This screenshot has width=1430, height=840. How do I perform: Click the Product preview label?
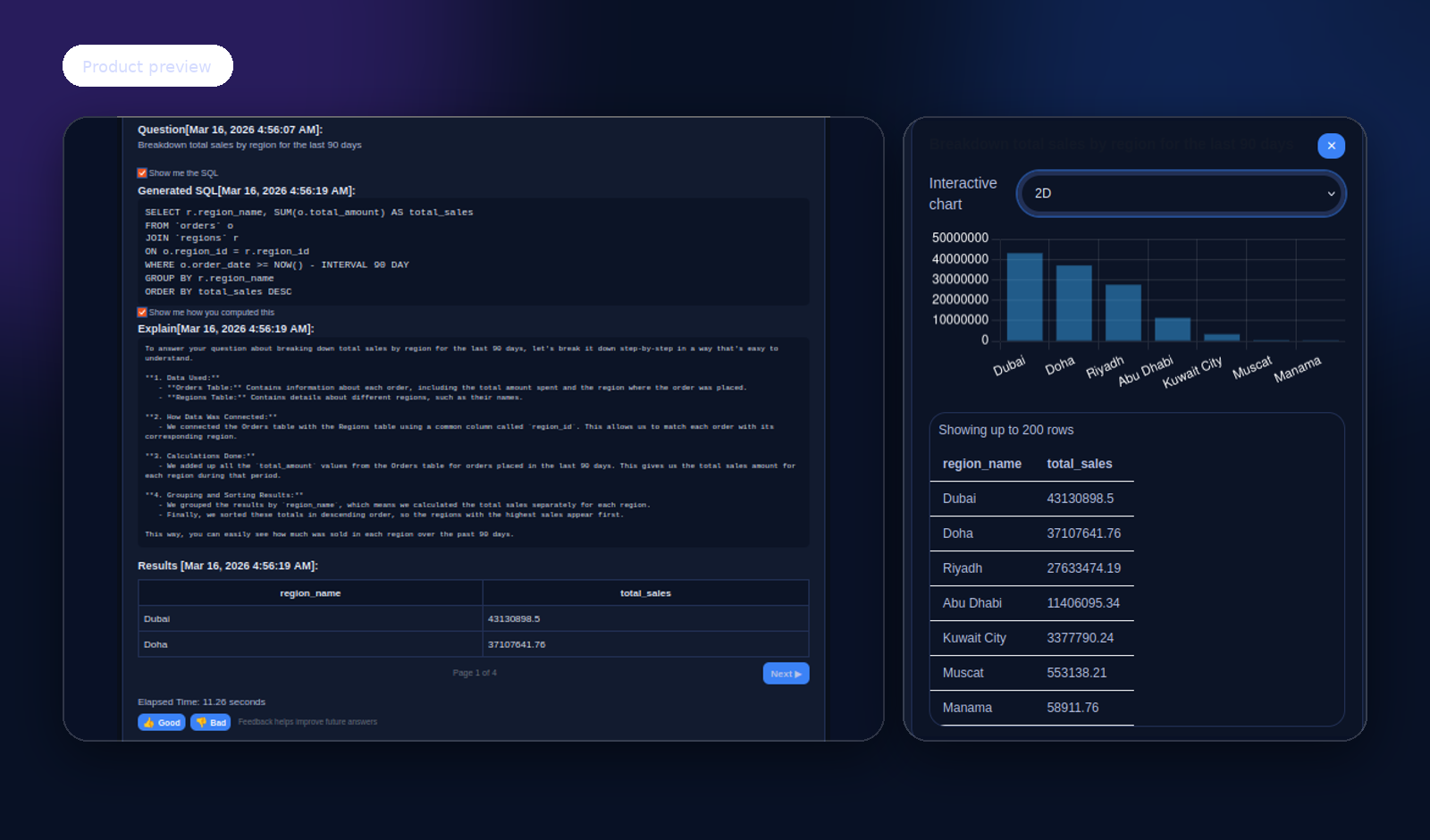point(147,66)
